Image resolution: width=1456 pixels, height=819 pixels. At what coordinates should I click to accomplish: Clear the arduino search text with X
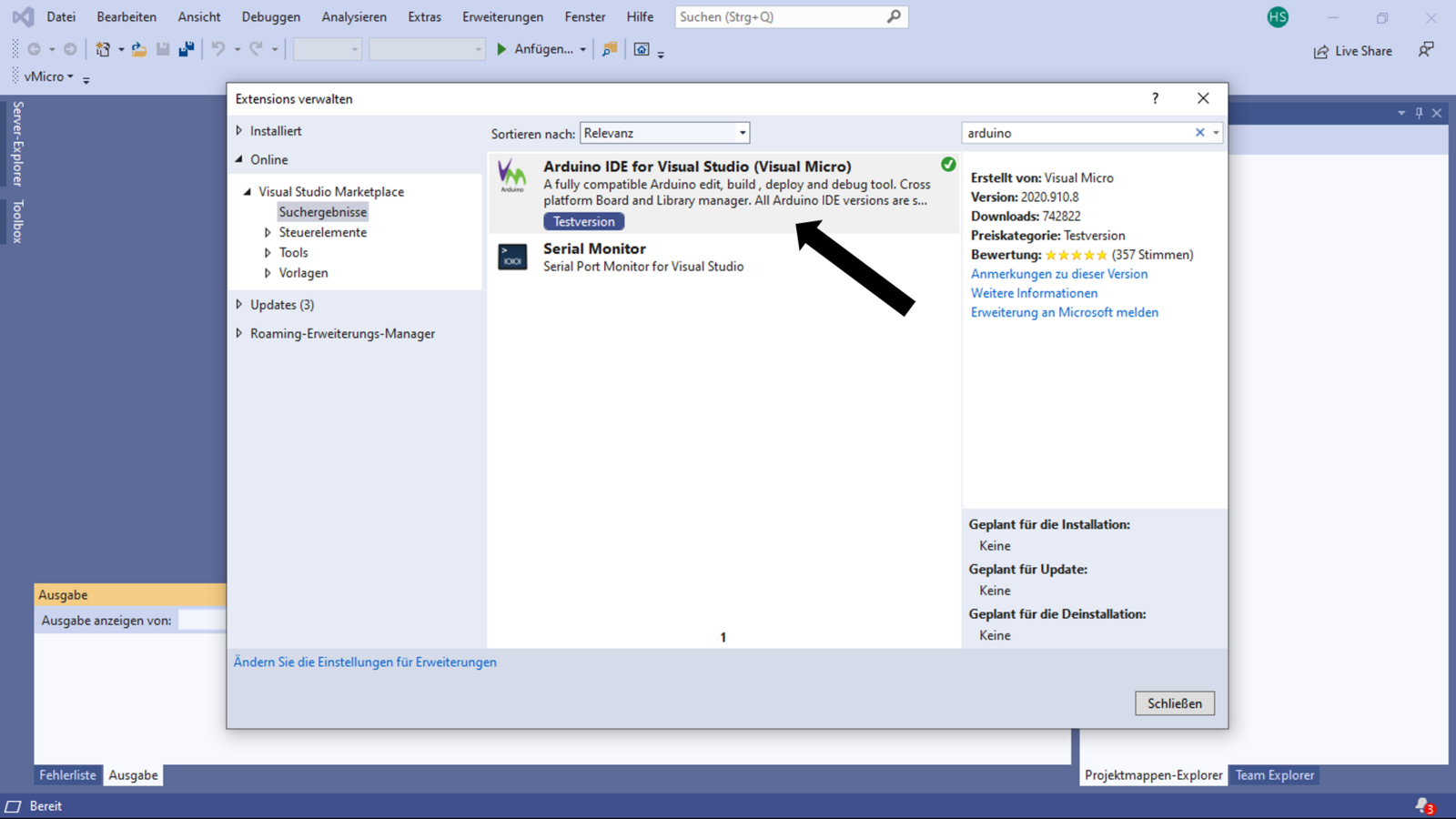click(x=1199, y=133)
